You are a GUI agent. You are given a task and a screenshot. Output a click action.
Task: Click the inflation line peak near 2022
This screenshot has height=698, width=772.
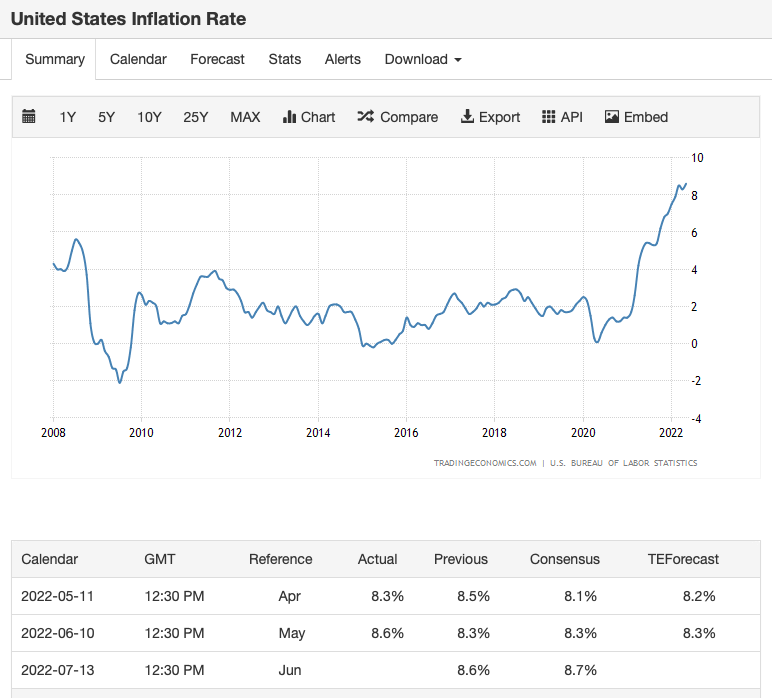coord(685,184)
